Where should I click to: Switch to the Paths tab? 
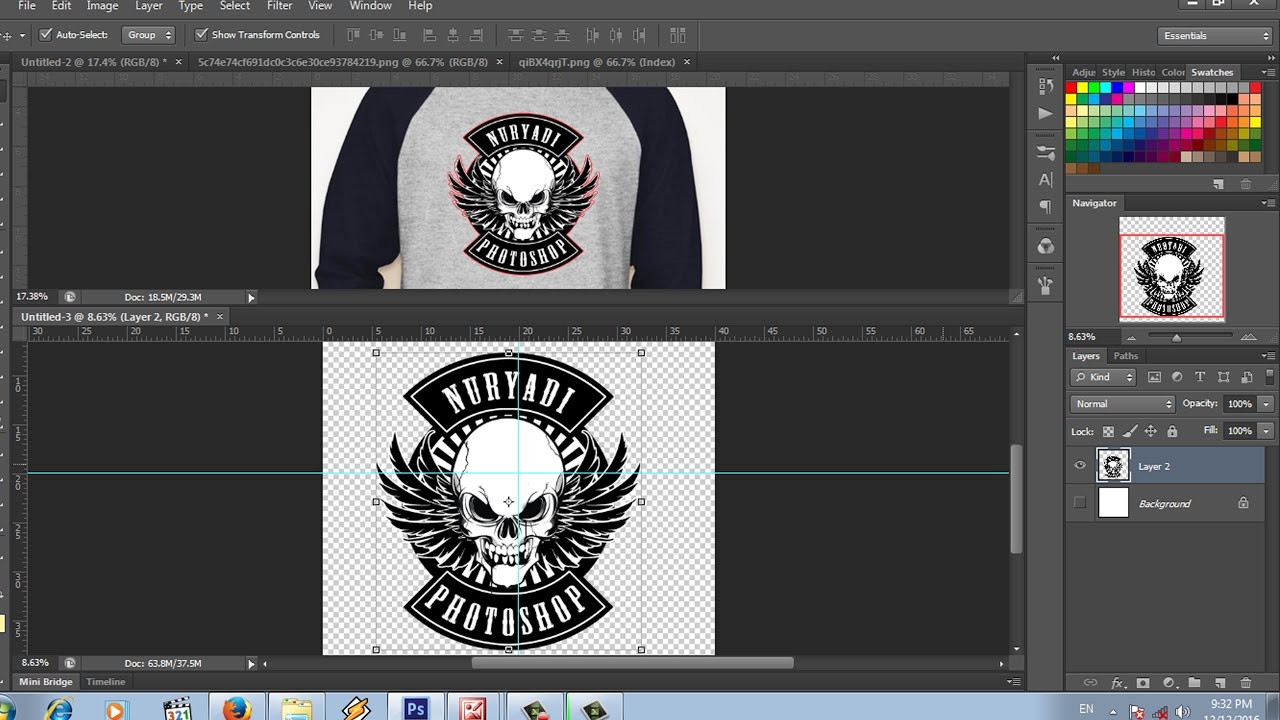[x=1126, y=356]
